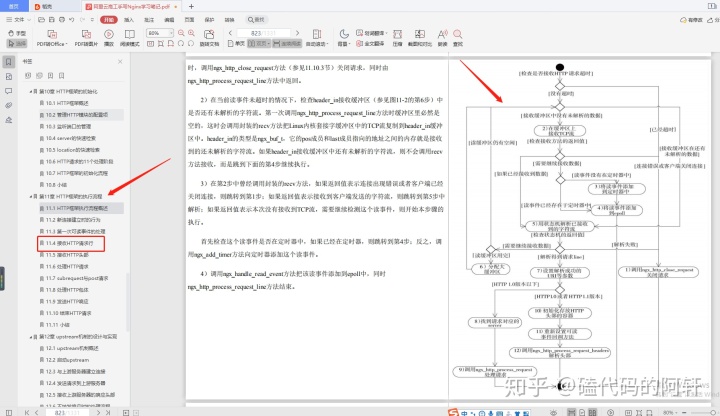
Task: Select the 插入 ribbon tab
Action: (129, 20)
